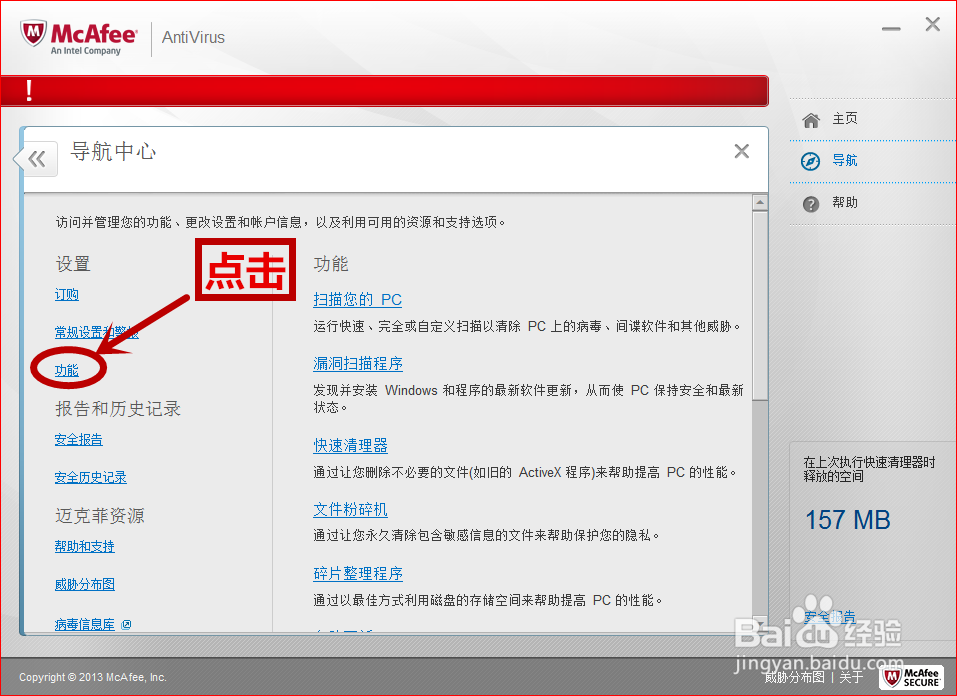Select 导航 in the right sidebar
The image size is (957, 696).
coord(845,160)
